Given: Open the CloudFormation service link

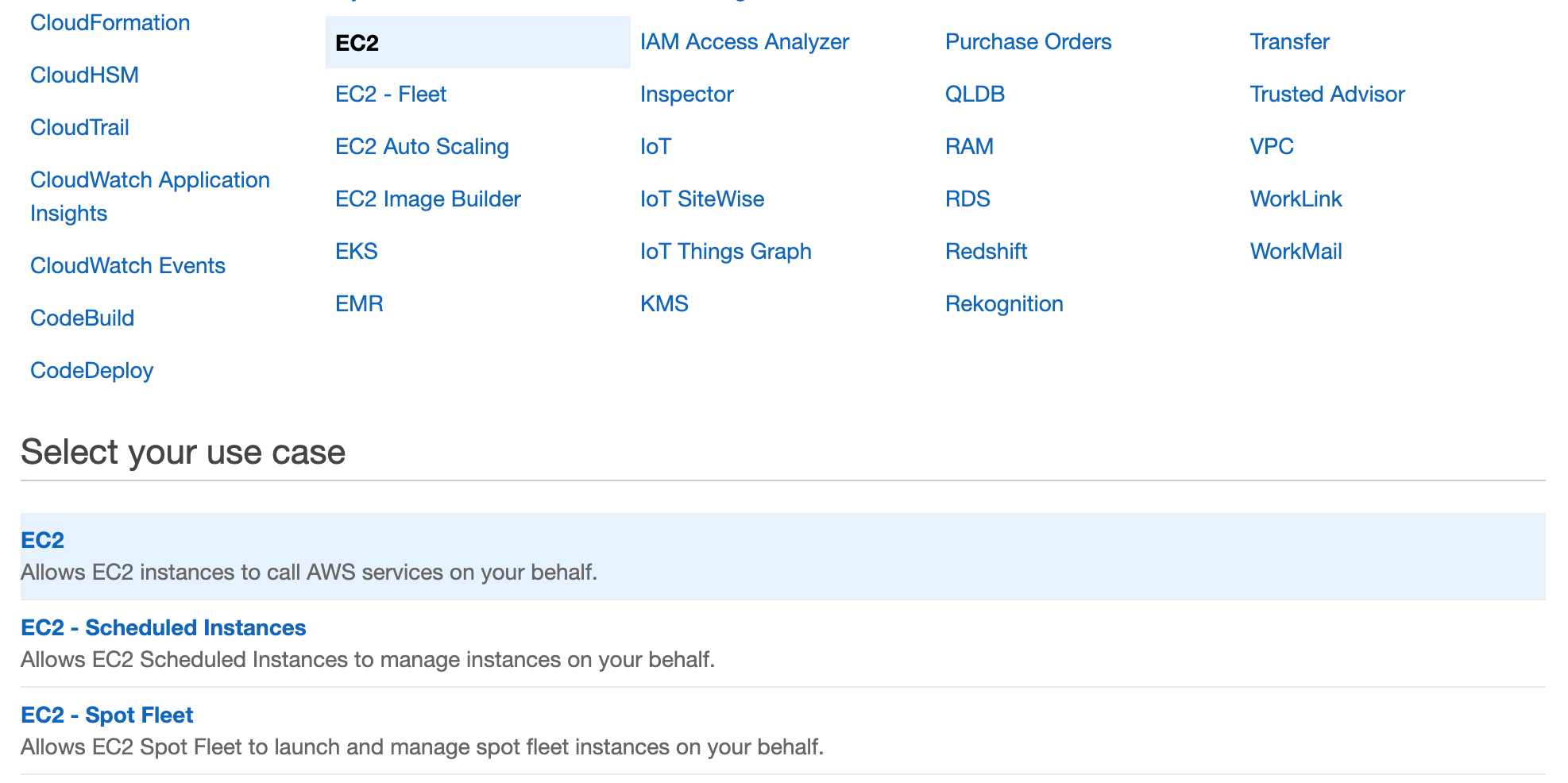Looking at the screenshot, I should coord(110,22).
